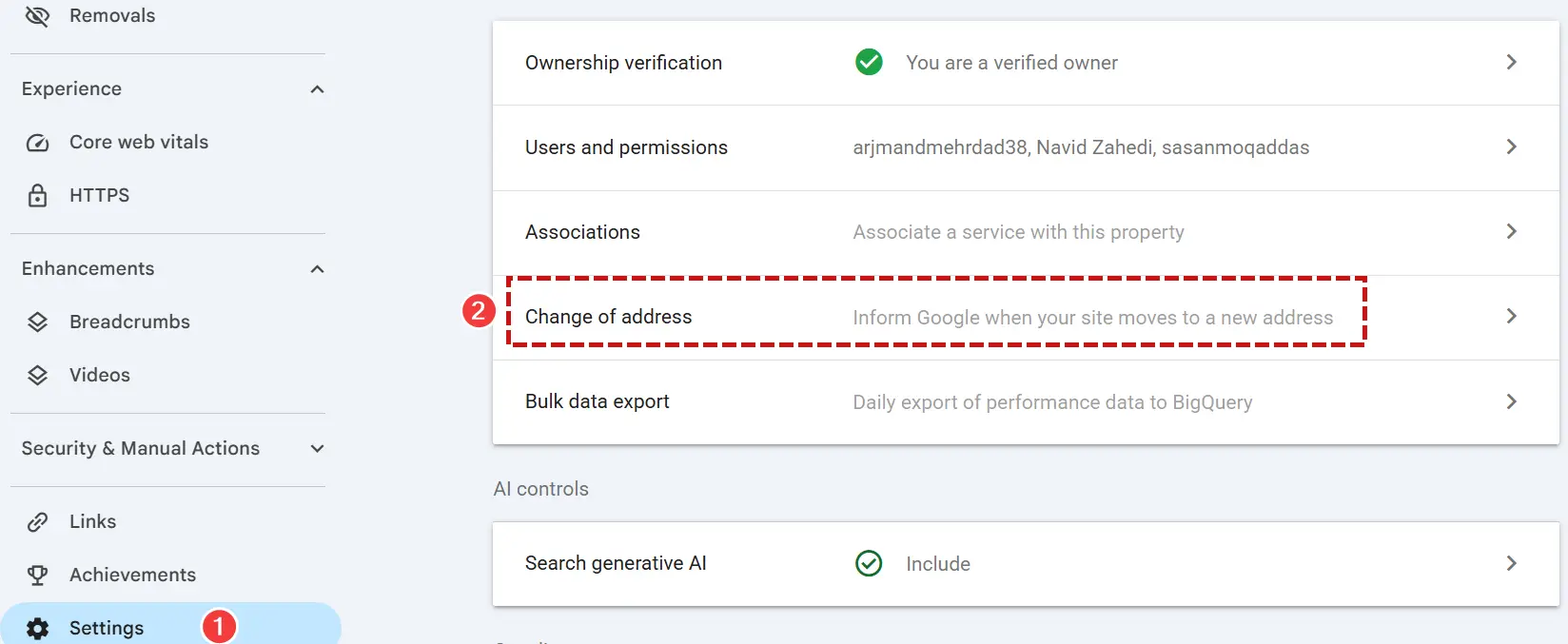Click the green verified owner checkmark
Image resolution: width=1568 pixels, height=644 pixels.
point(869,63)
